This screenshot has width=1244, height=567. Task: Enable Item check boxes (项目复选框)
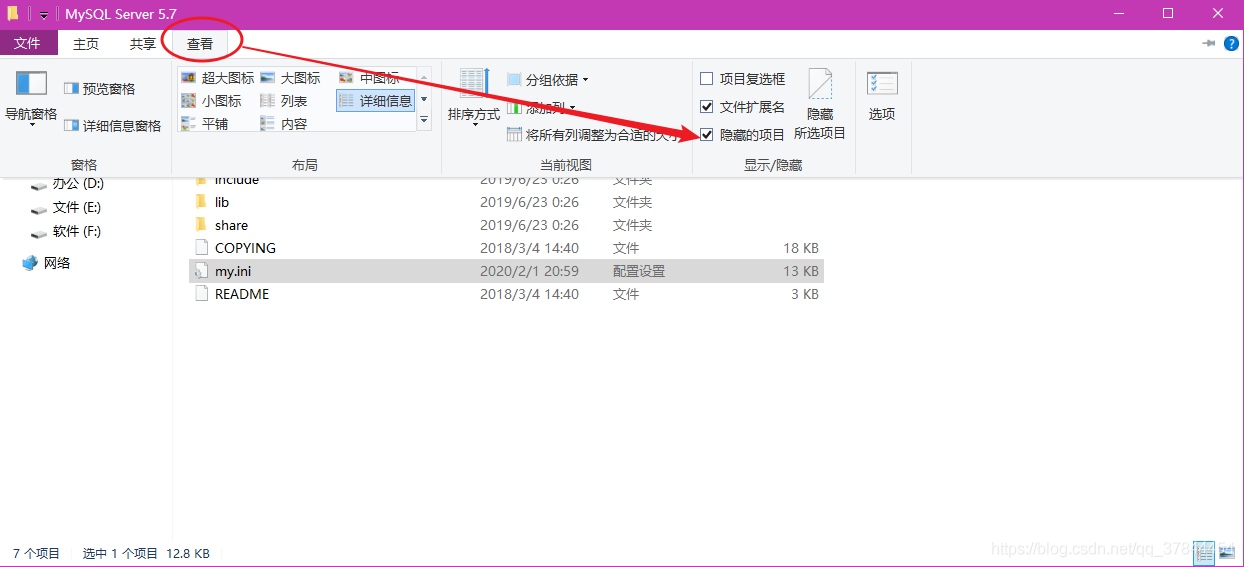point(743,79)
